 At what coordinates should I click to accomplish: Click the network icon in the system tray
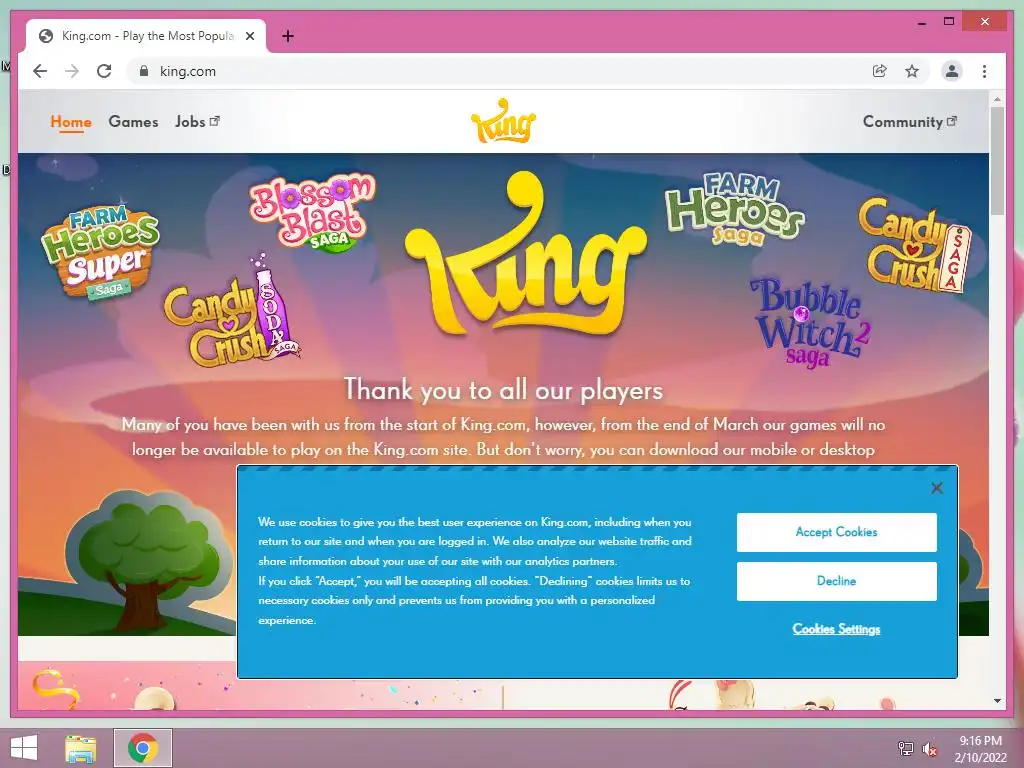tap(906, 748)
